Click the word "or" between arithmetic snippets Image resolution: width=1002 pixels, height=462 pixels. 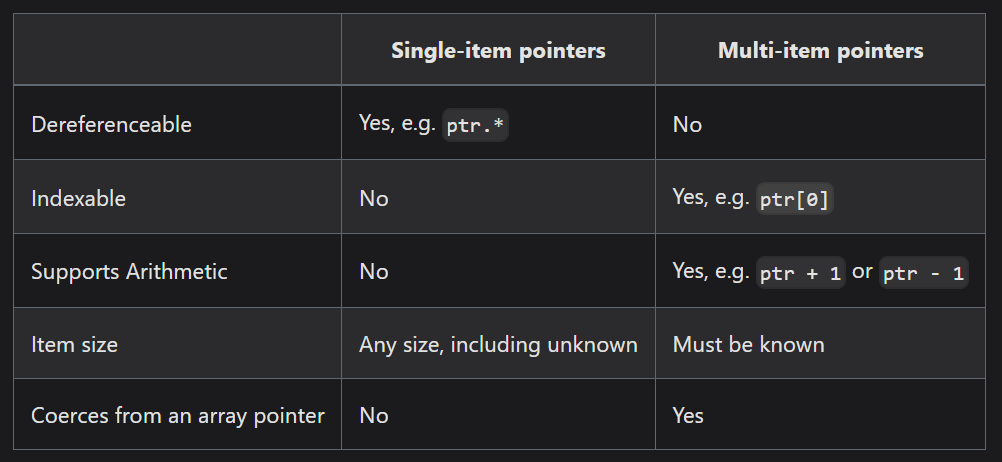(863, 271)
